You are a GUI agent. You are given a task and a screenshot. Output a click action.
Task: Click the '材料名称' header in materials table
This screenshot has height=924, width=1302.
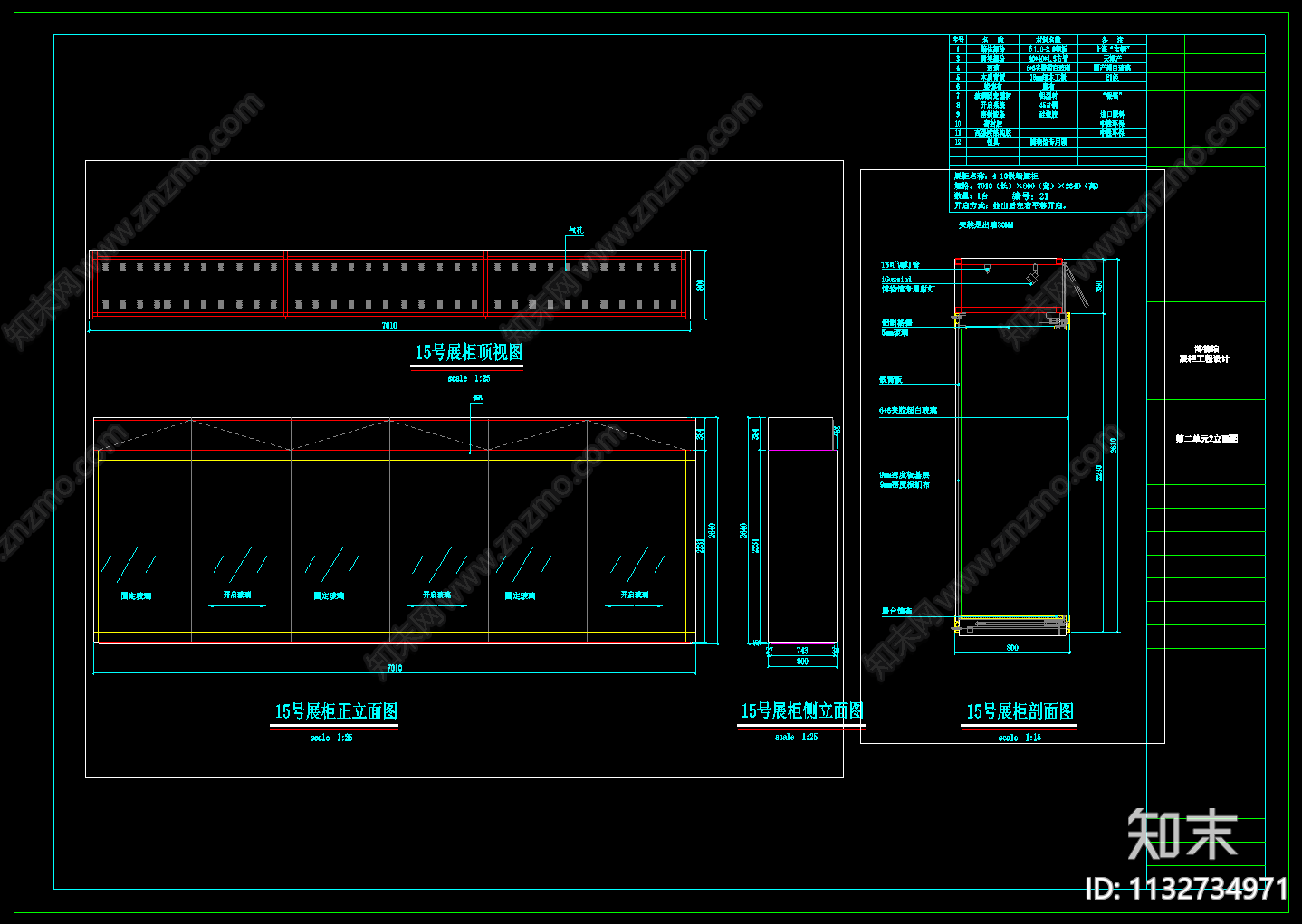tap(1048, 40)
